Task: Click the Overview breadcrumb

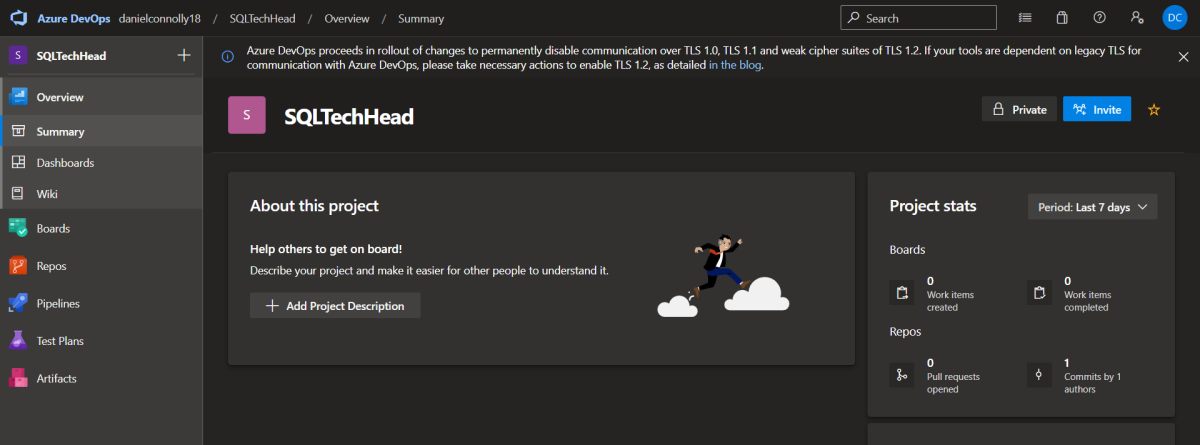Action: point(347,18)
